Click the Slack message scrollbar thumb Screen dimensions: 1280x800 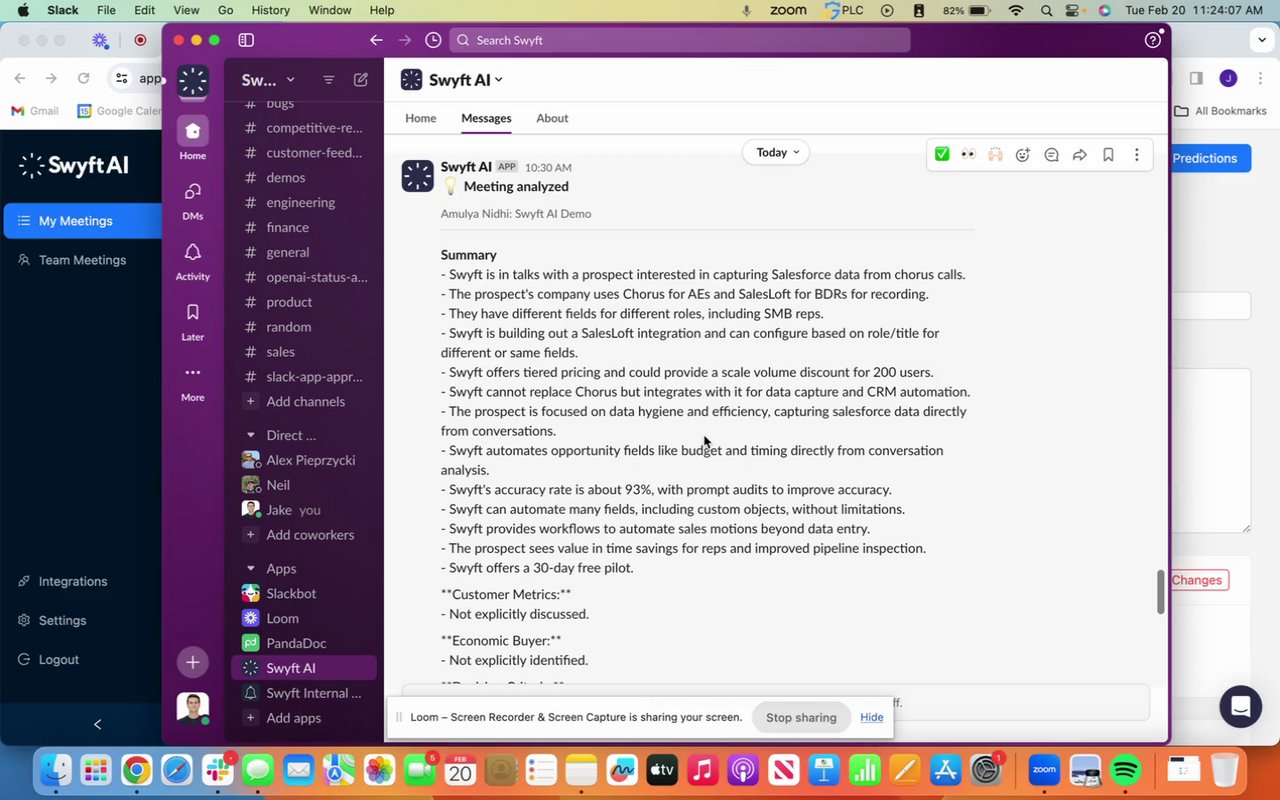(1161, 592)
